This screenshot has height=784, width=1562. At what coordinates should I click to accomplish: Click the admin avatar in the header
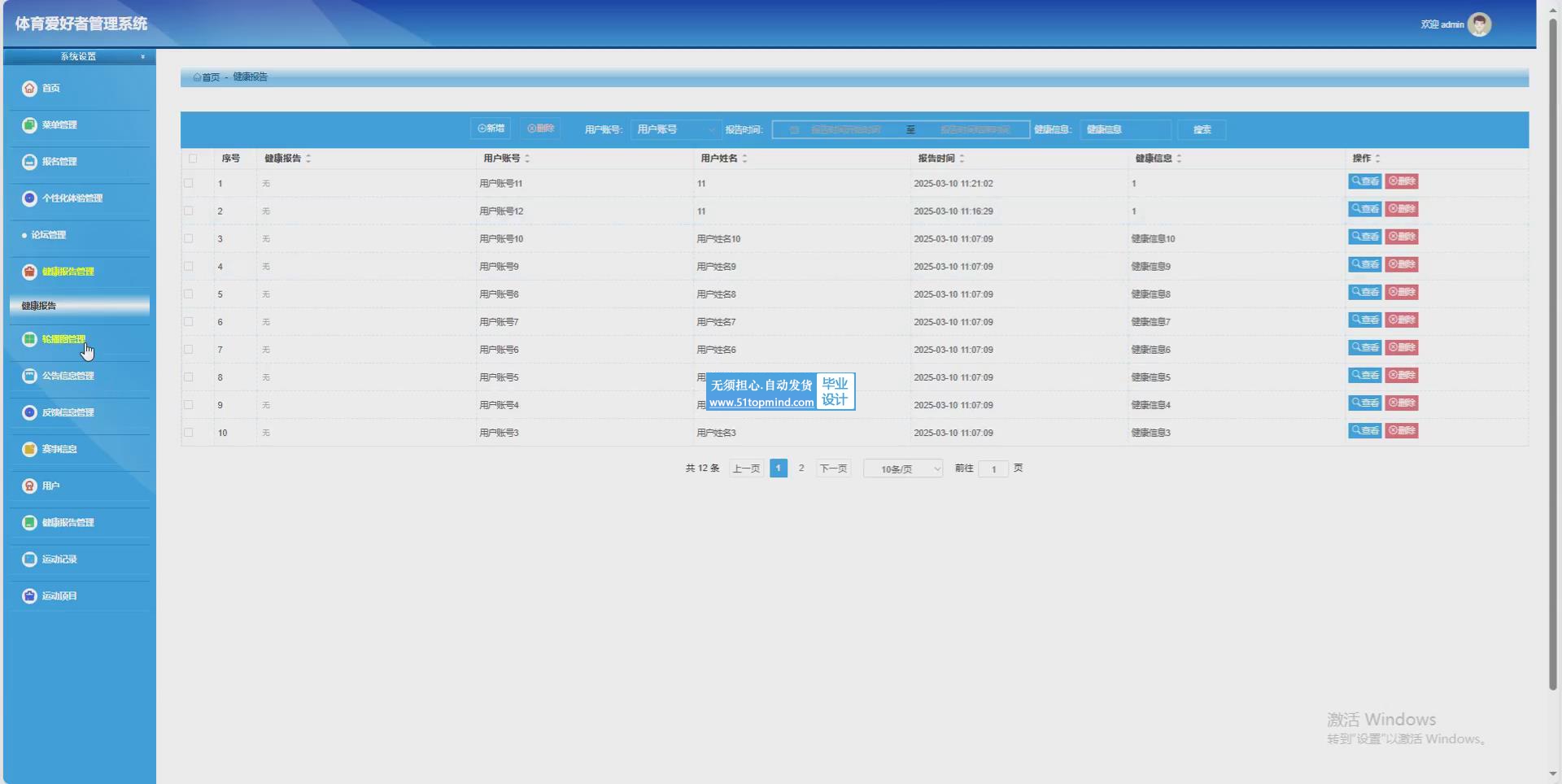click(1478, 24)
